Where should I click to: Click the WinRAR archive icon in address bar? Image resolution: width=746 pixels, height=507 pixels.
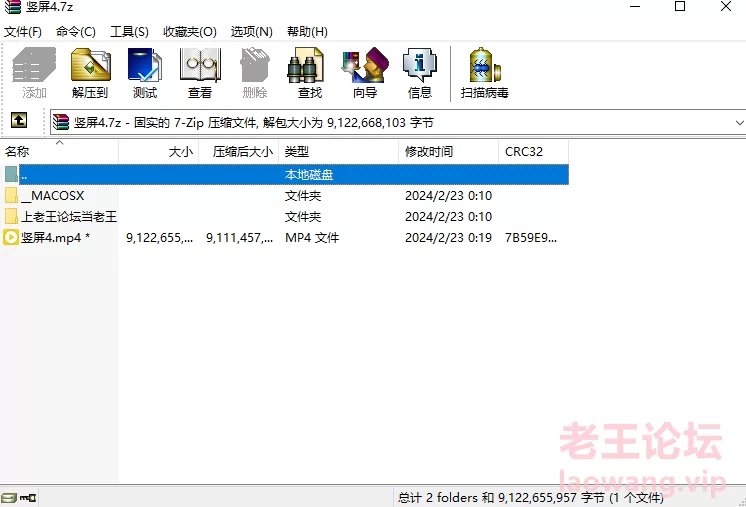61,122
